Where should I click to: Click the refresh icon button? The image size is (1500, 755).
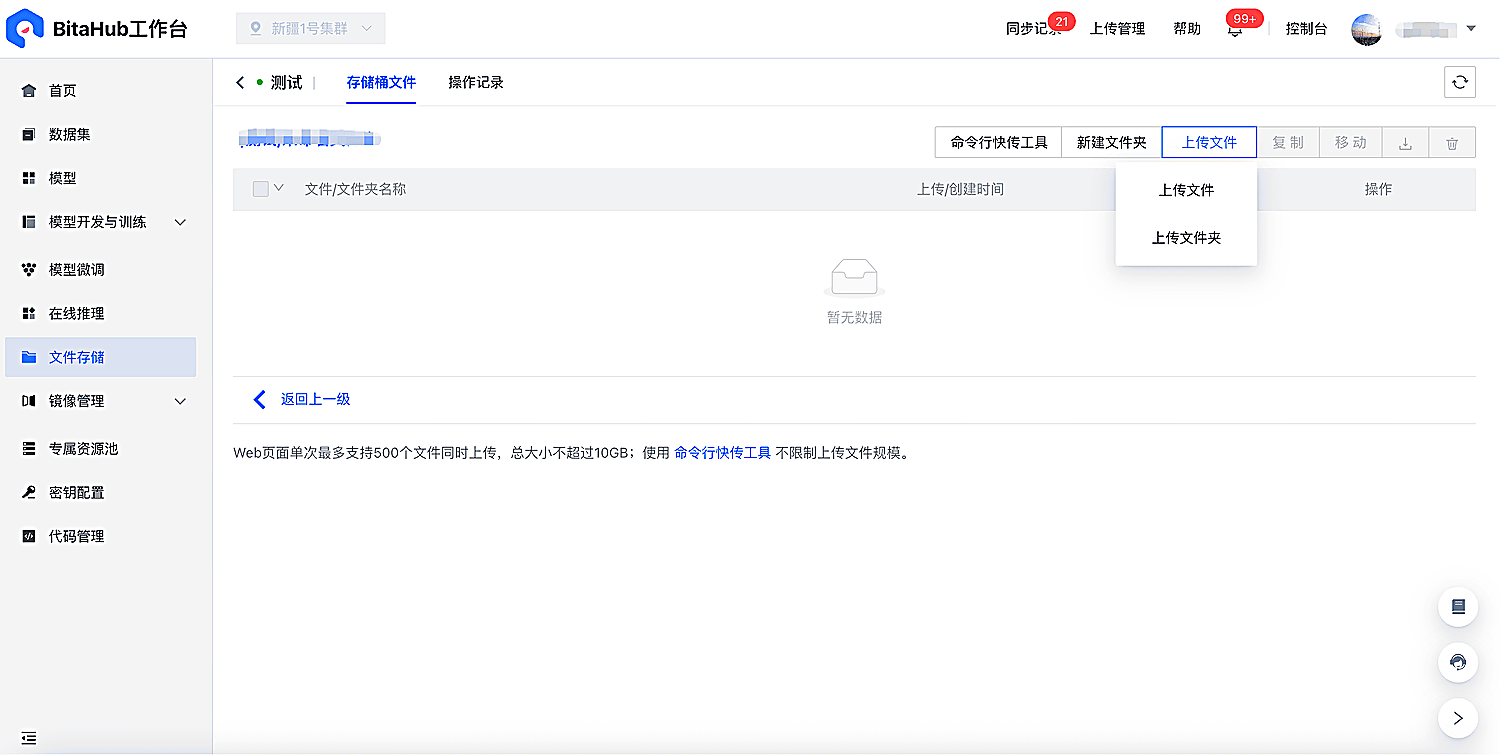1460,82
